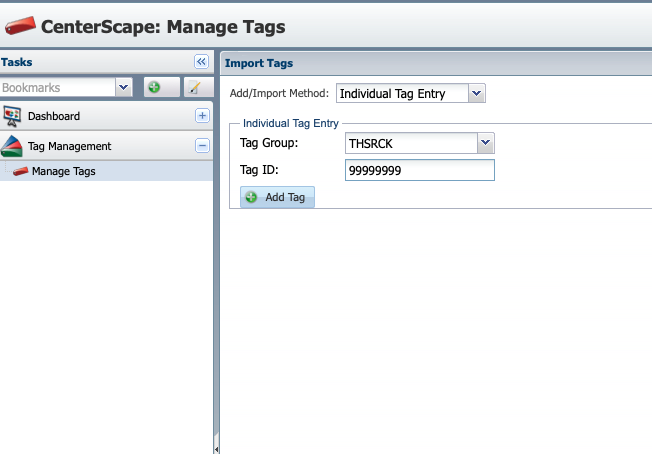The width and height of the screenshot is (652, 454).
Task: Click the red tag icon beside Manage Tags
Action: pyautogui.click(x=20, y=171)
